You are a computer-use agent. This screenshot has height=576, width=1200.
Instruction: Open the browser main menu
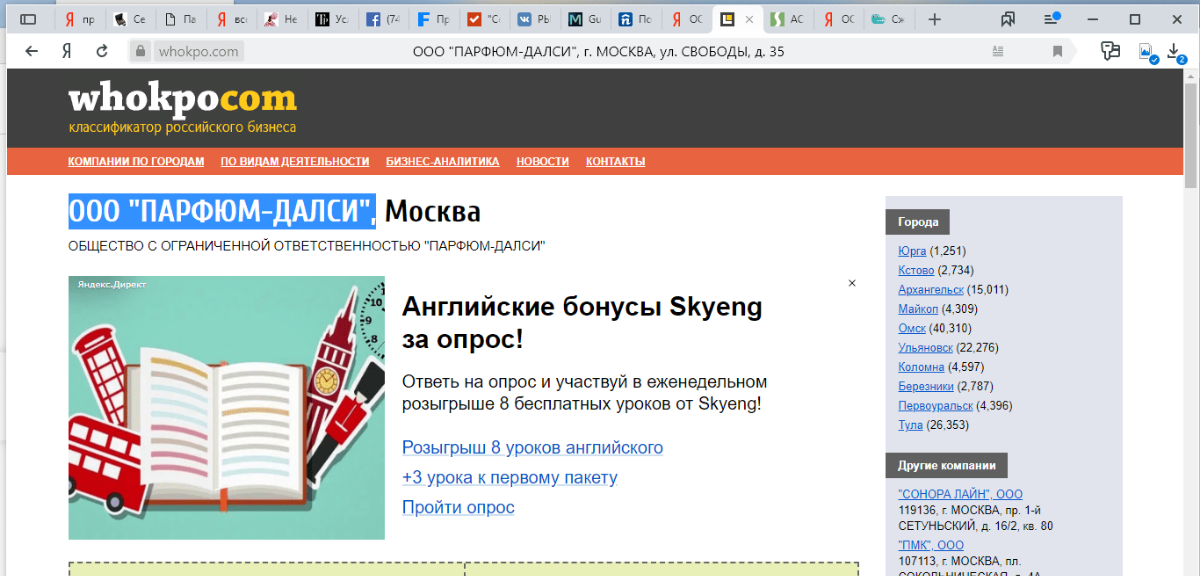point(1052,19)
